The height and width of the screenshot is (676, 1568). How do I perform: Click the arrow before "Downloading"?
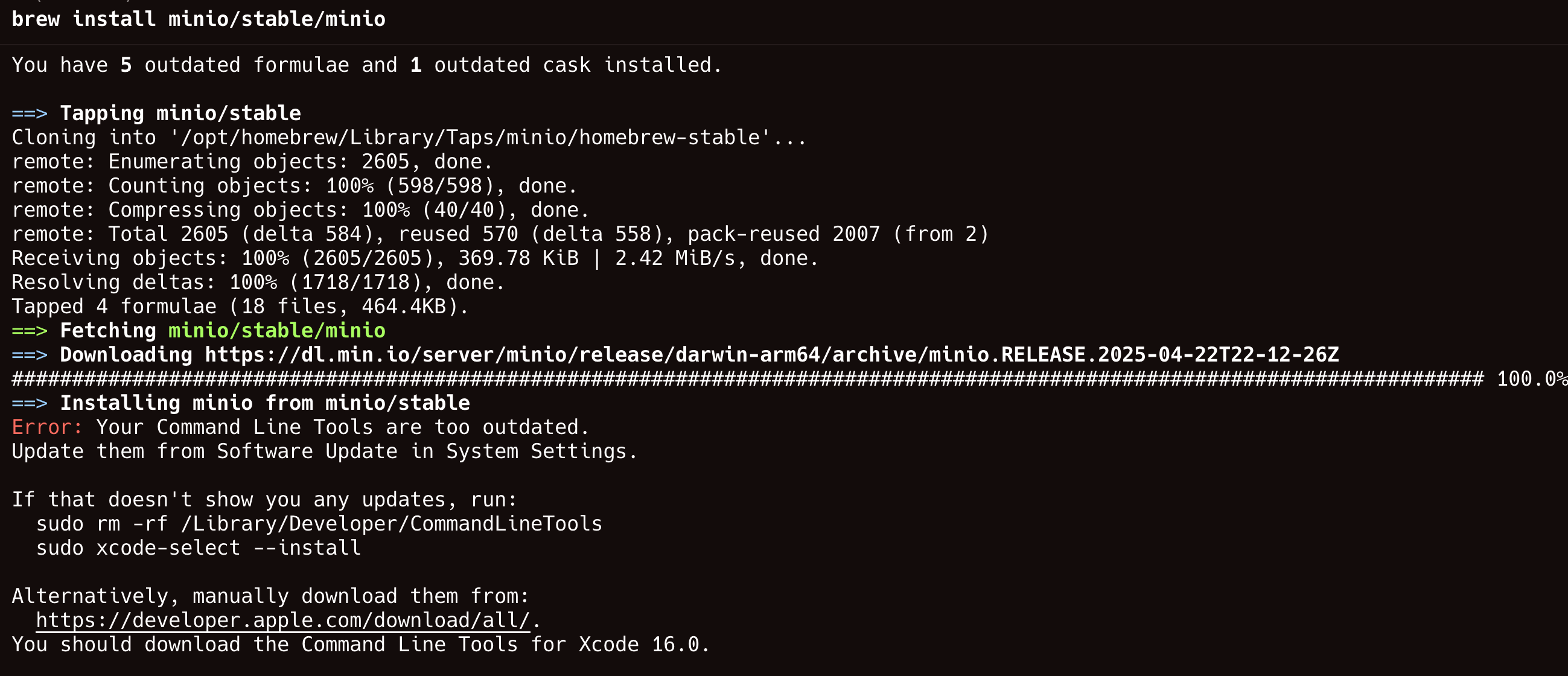(29, 355)
